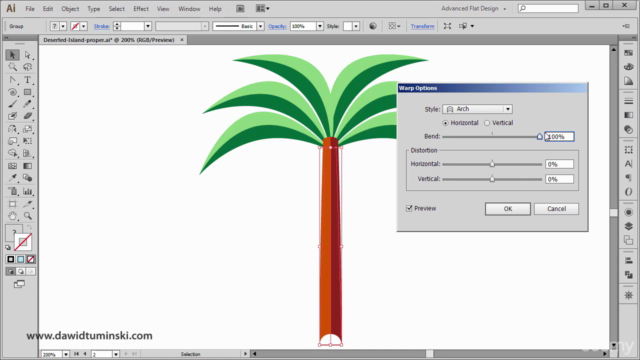
Task: Set fill to None in toolbox
Action: click(31, 259)
